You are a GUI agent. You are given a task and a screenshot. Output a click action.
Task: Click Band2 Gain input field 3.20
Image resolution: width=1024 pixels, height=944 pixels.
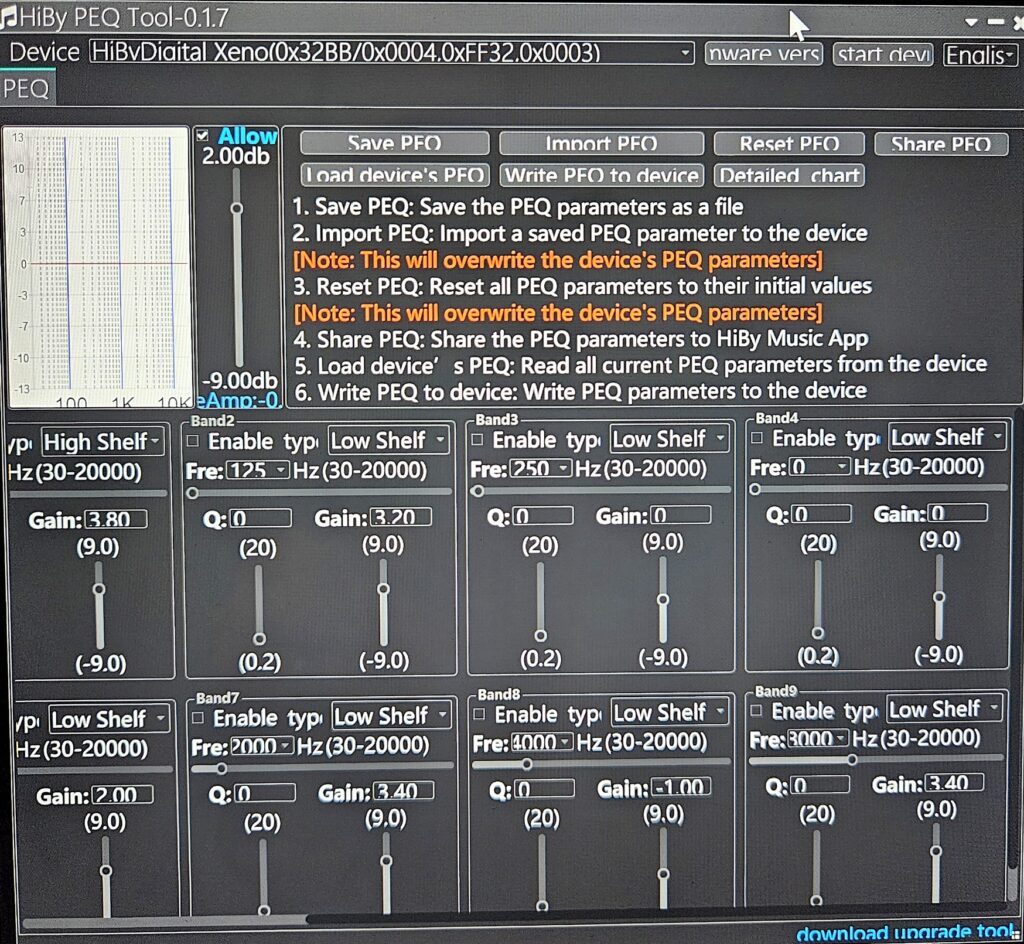(x=401, y=518)
